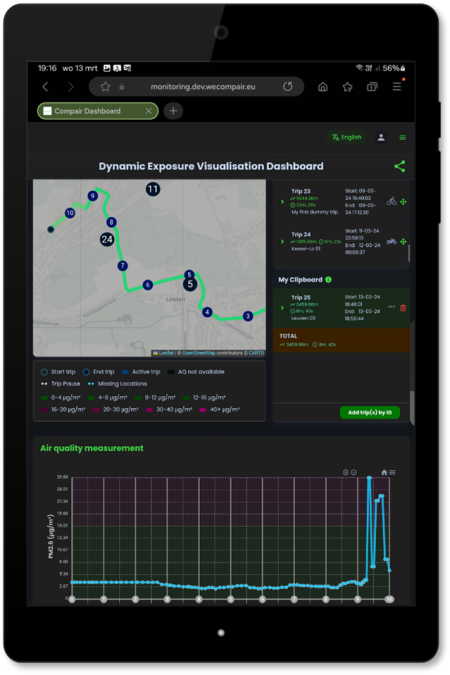Click the '0-4 µg/m³' legend color swatch
The height and width of the screenshot is (675, 450).
coord(44,398)
